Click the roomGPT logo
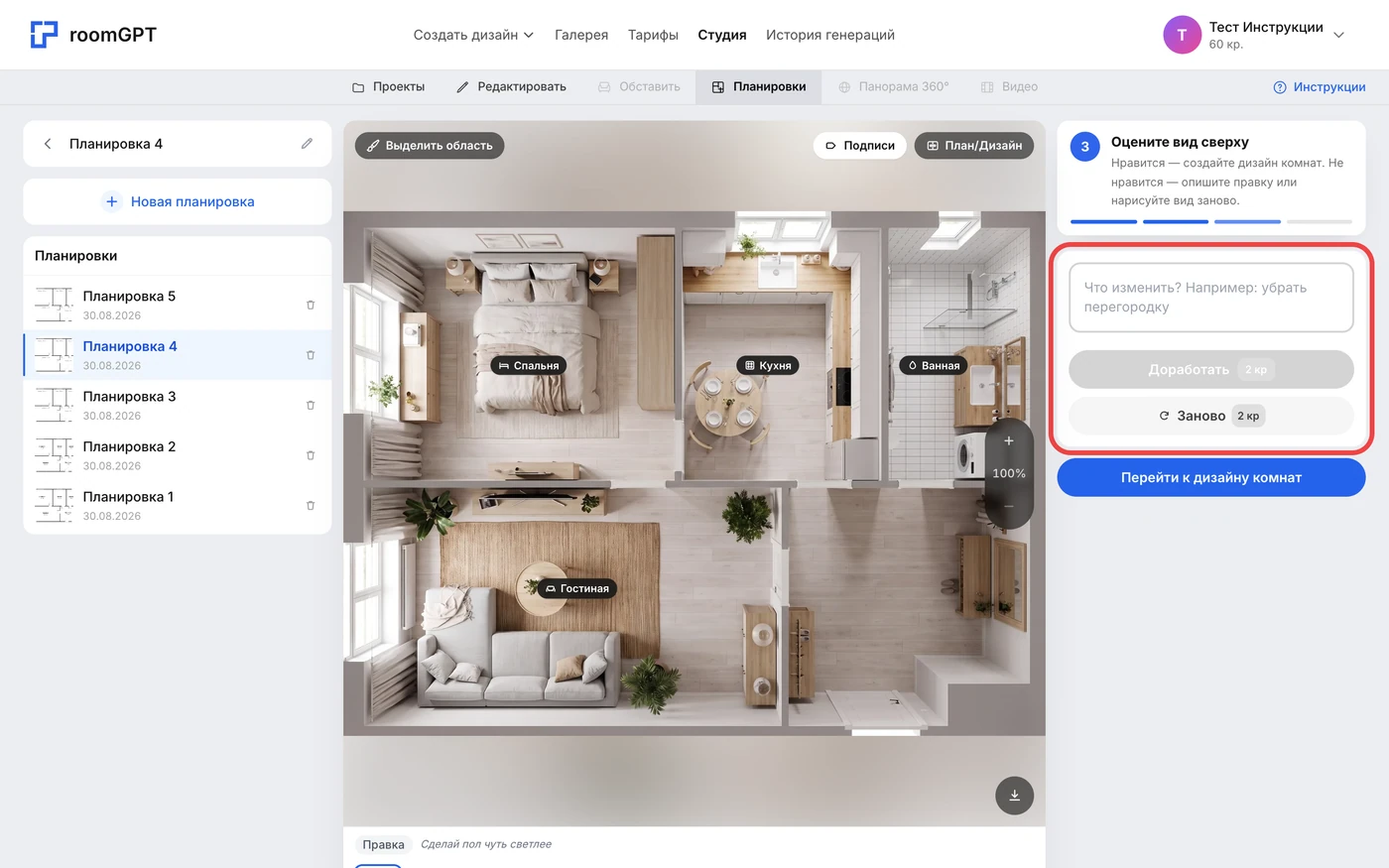Screen dimensions: 1389x868 [93, 35]
